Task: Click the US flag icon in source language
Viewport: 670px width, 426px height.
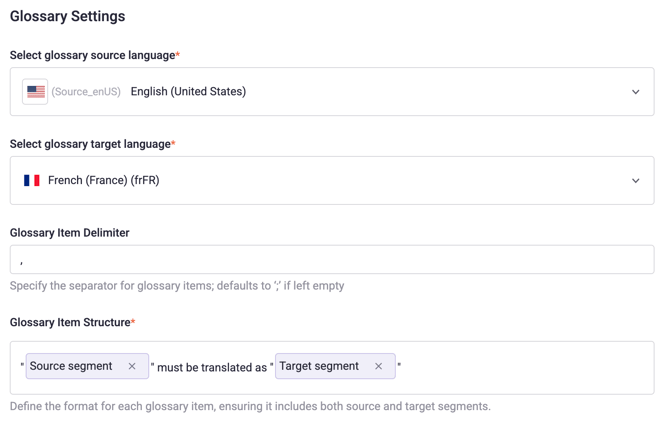Action: coord(35,92)
